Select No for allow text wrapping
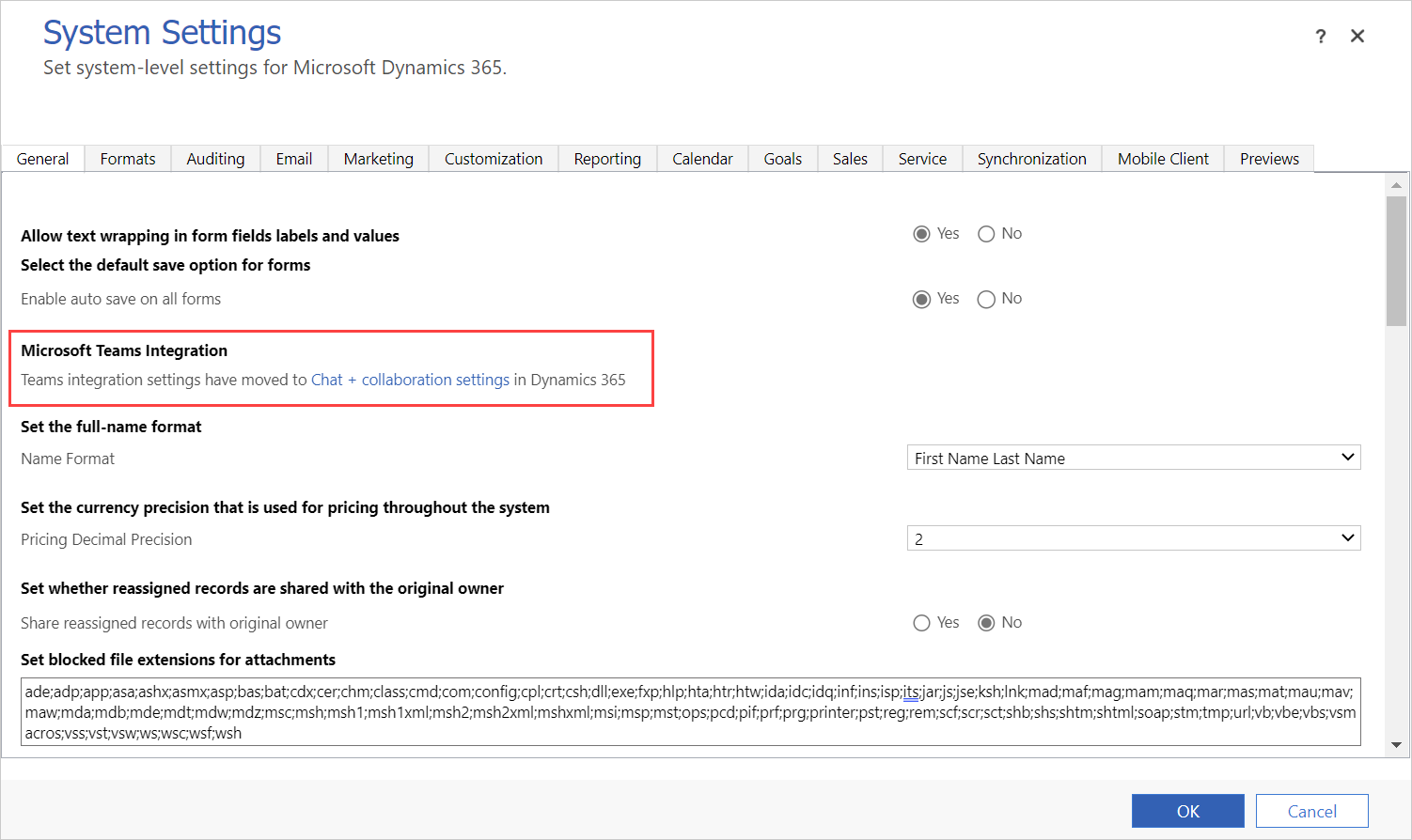This screenshot has width=1412, height=840. (986, 234)
